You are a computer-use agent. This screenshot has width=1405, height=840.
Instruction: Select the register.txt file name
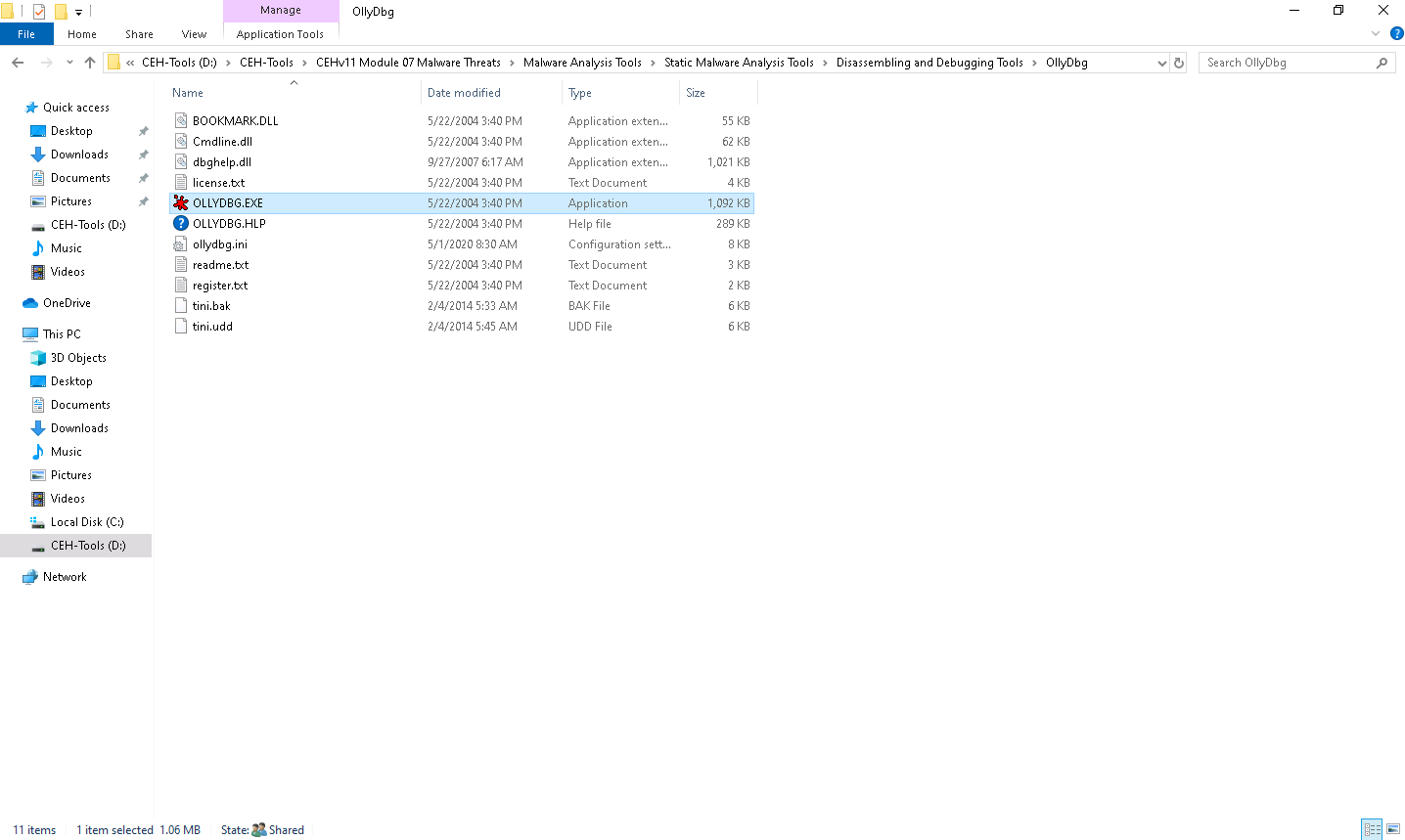pos(220,286)
